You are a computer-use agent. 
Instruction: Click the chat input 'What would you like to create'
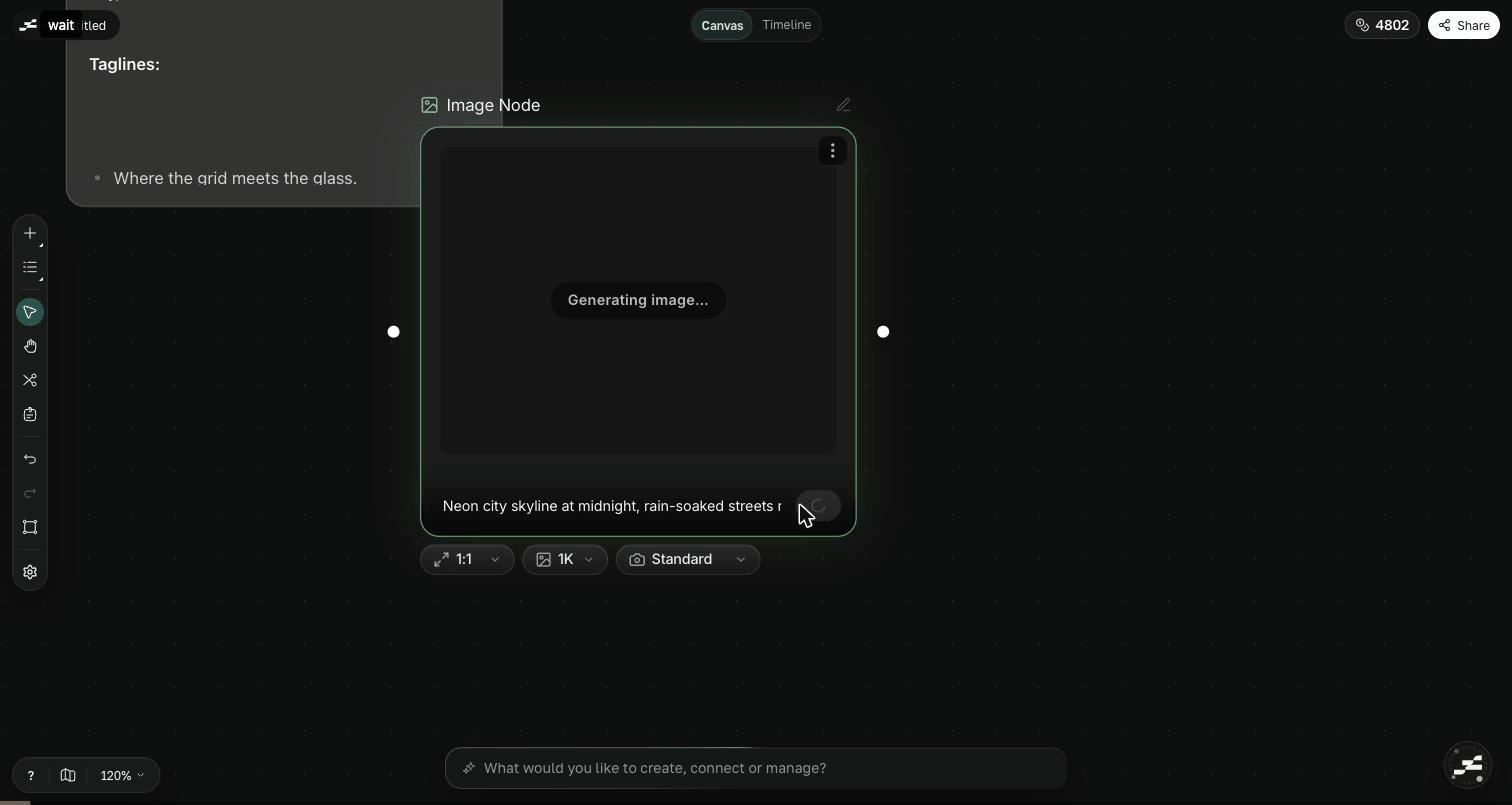click(x=756, y=768)
